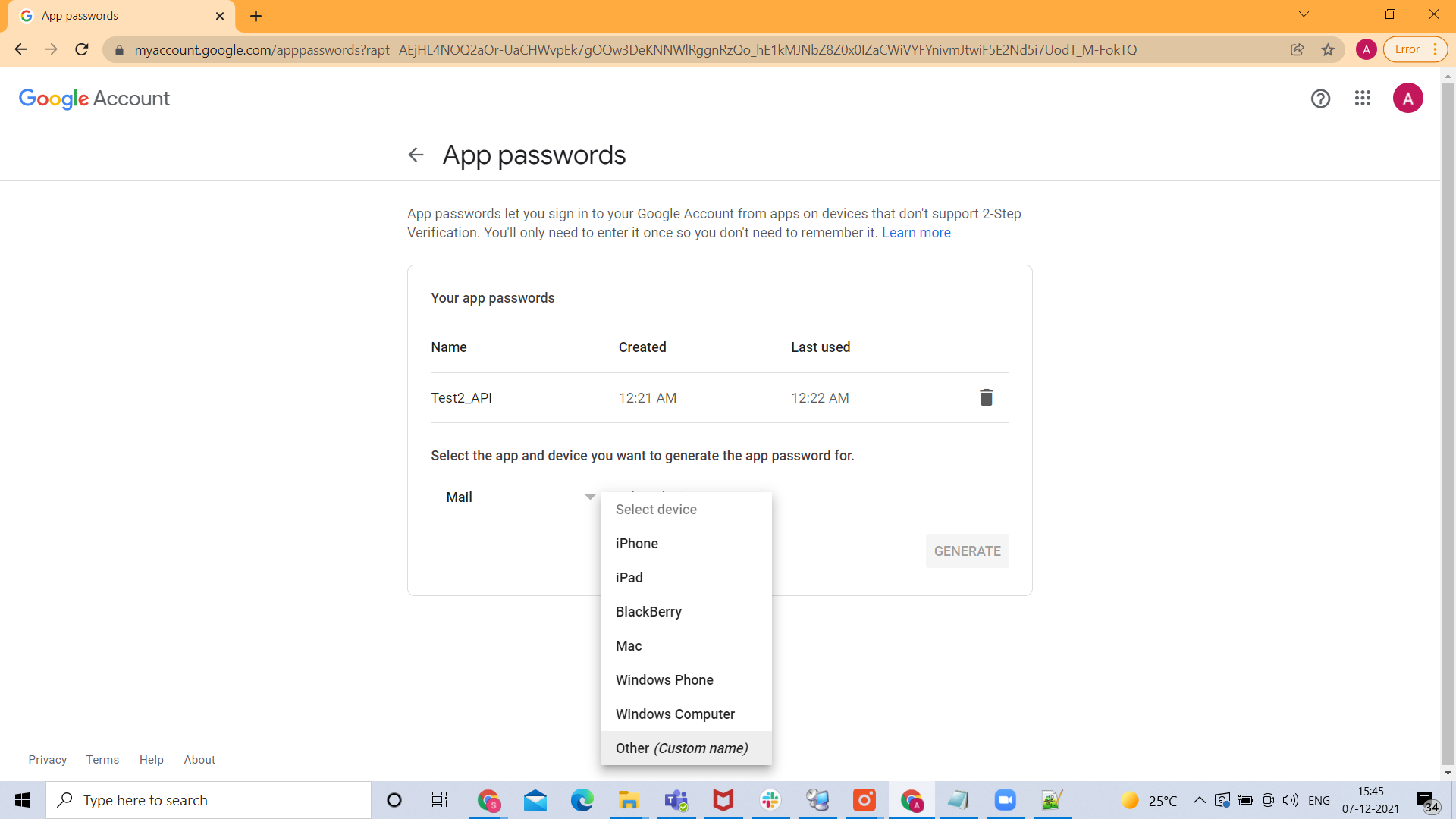Viewport: 1456px width, 819px height.
Task: Open the Mail app on taskbar
Action: click(x=535, y=800)
